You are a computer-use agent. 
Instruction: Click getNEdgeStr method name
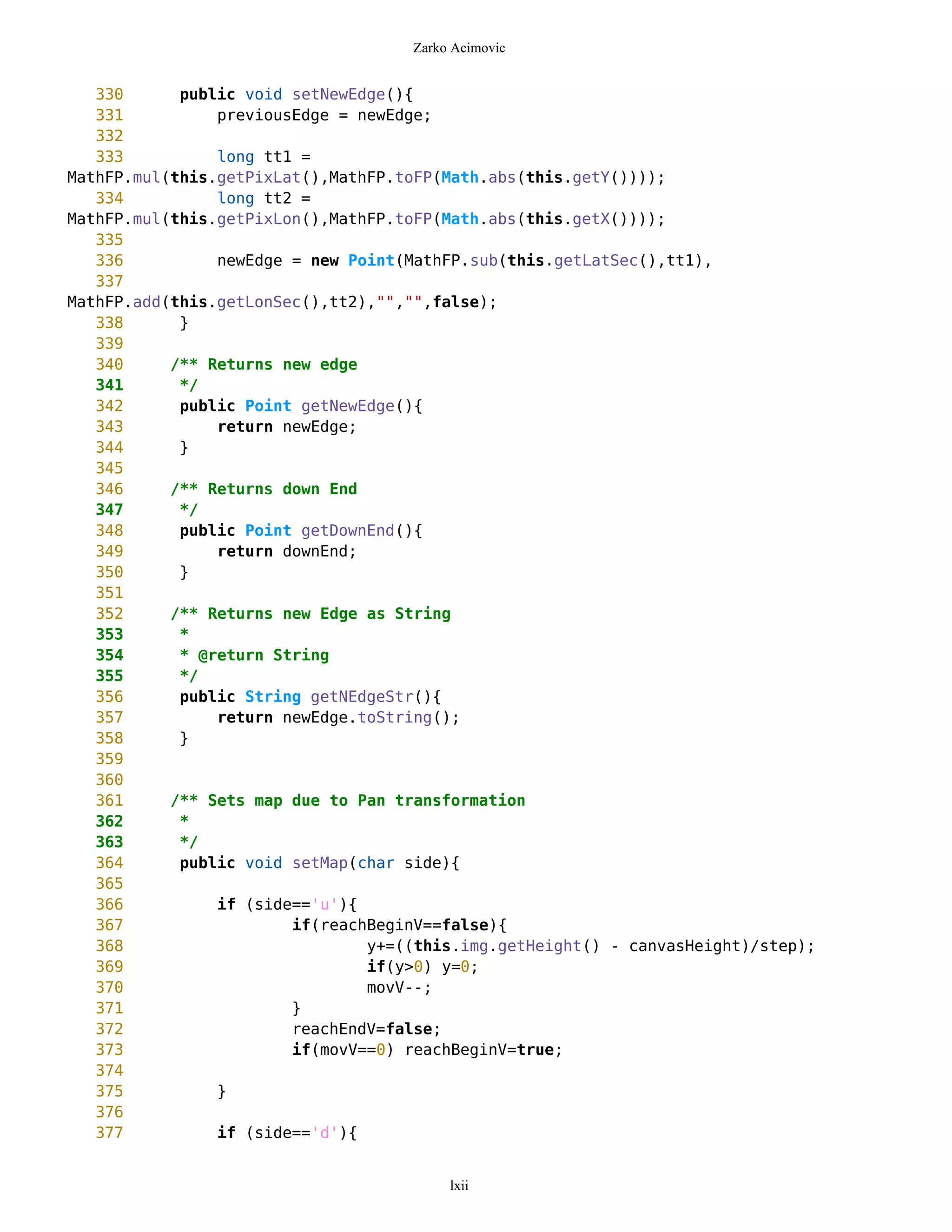pyautogui.click(x=362, y=697)
